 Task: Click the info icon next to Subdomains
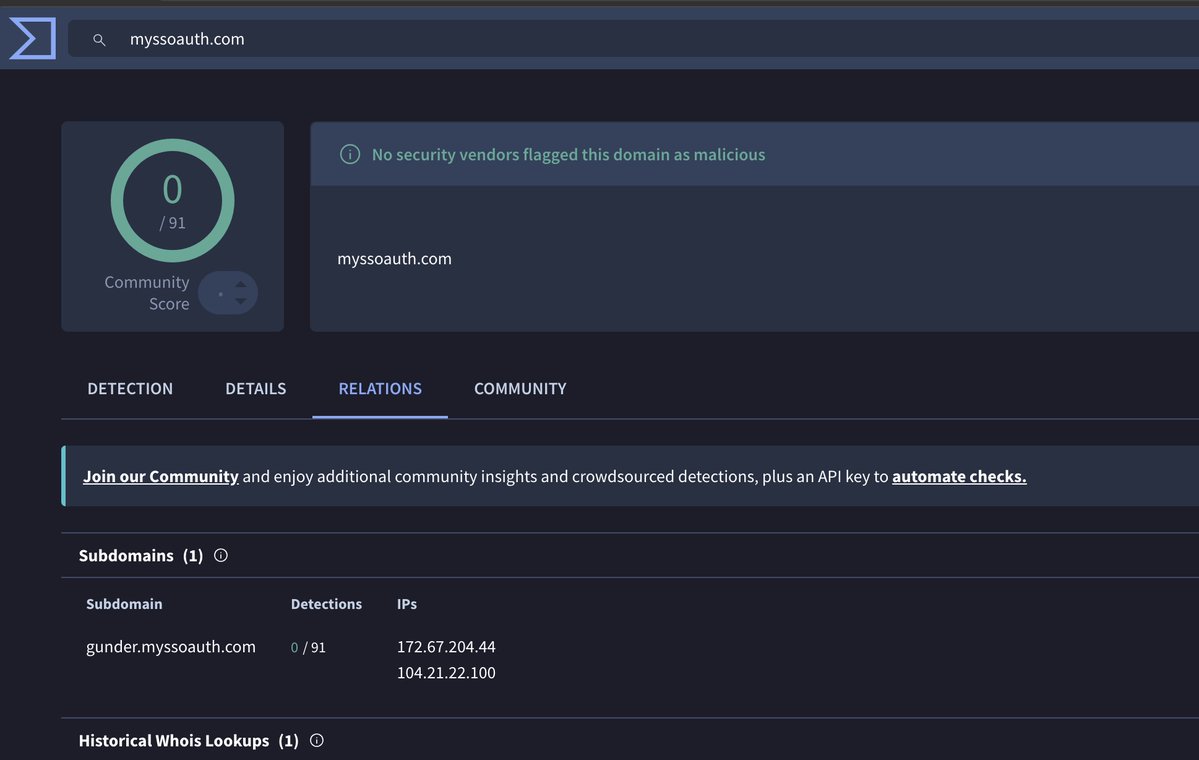coord(221,556)
